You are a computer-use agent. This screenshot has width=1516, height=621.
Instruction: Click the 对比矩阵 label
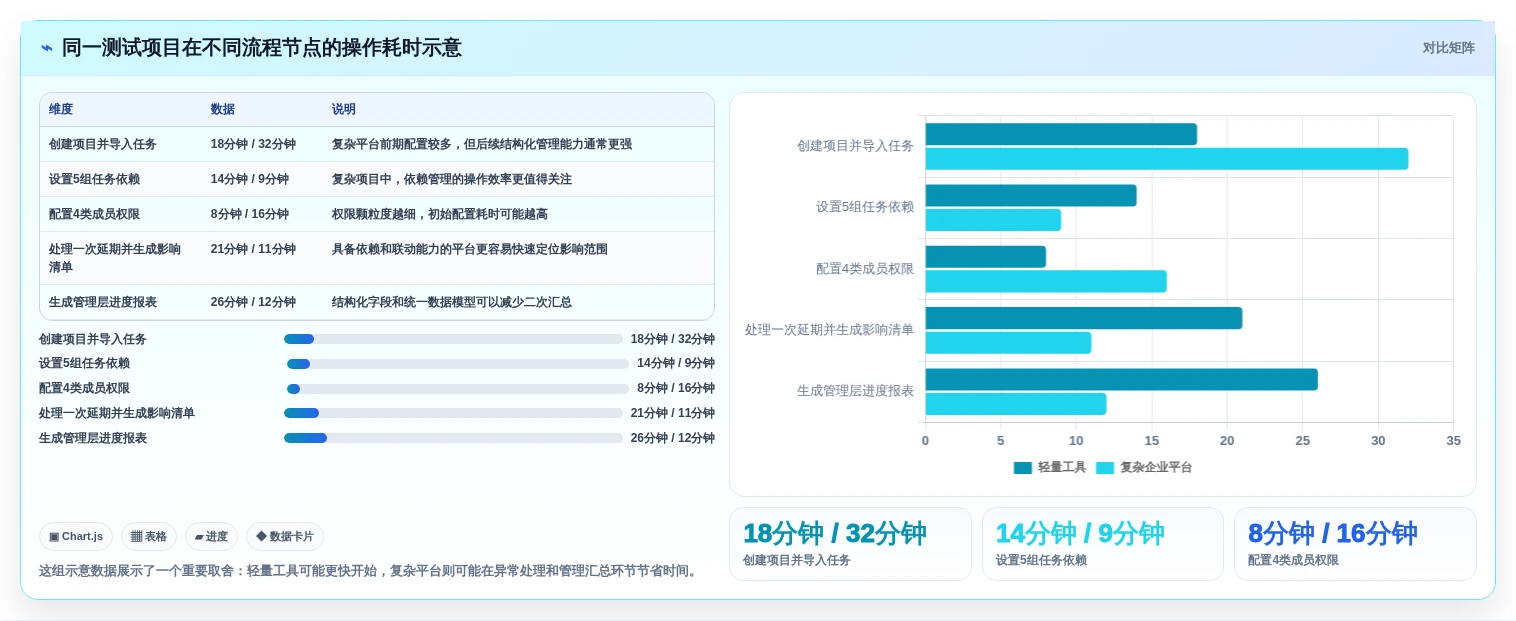1448,48
